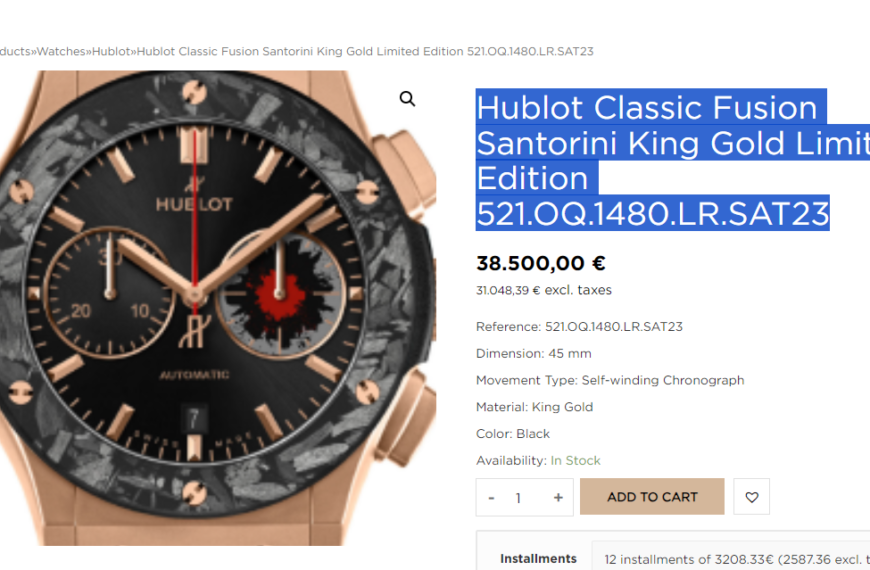Click the Reference 521.OQ.1480.LR.SAT23 line

pos(579,326)
